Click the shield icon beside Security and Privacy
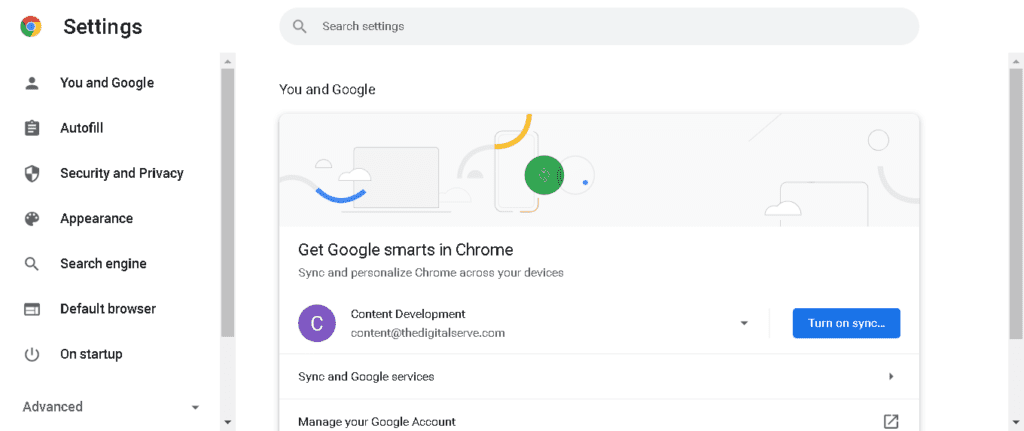The width and height of the screenshot is (1024, 431). pyautogui.click(x=31, y=173)
